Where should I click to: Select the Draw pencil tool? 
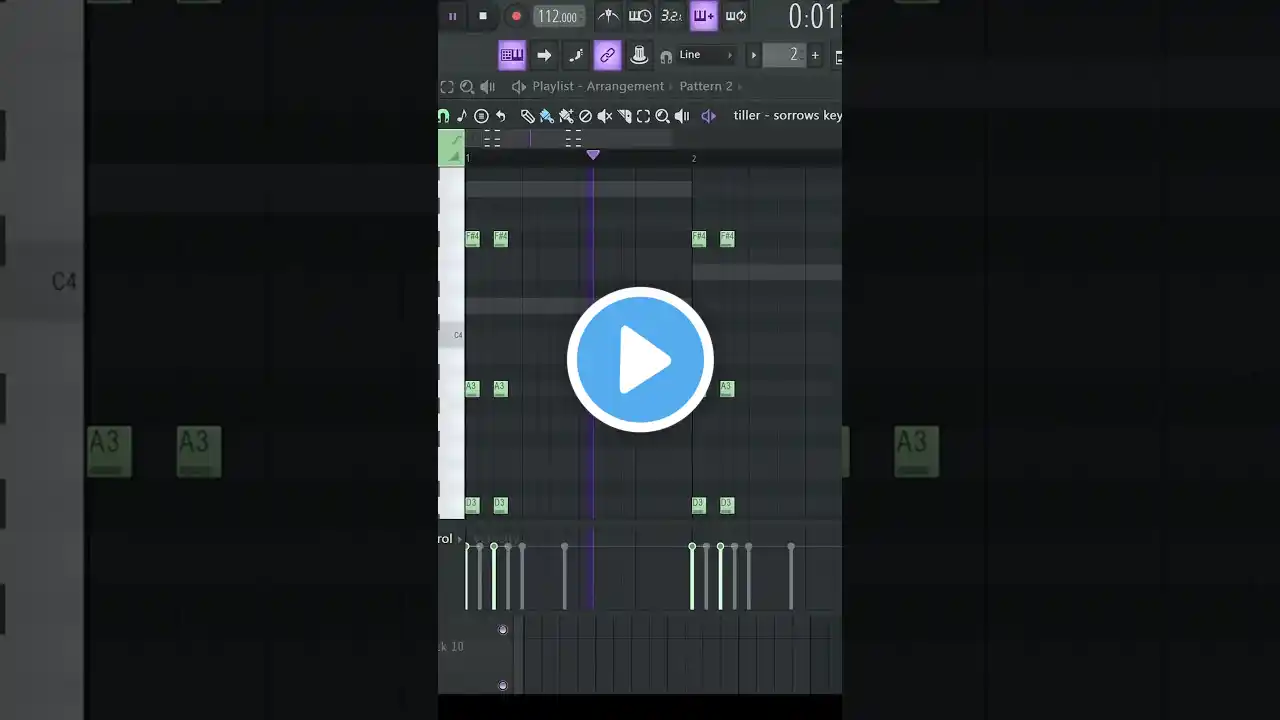pos(528,116)
